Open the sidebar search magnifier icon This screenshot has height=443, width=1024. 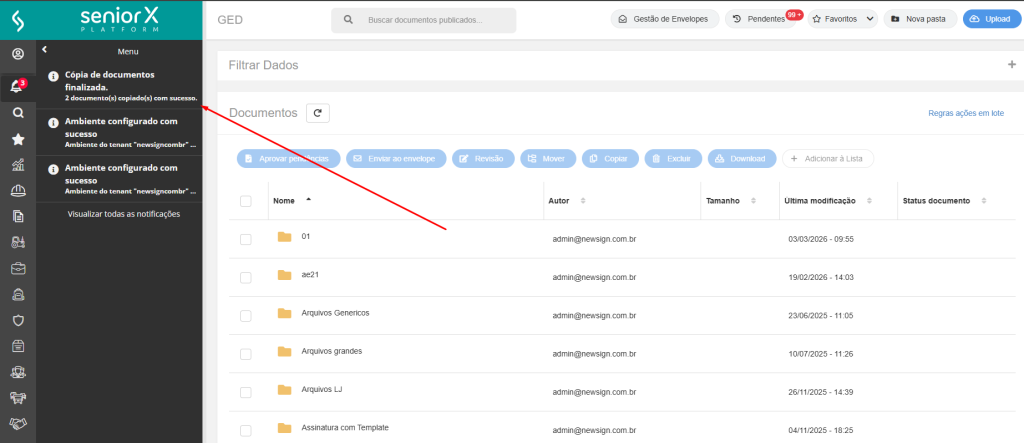17,113
